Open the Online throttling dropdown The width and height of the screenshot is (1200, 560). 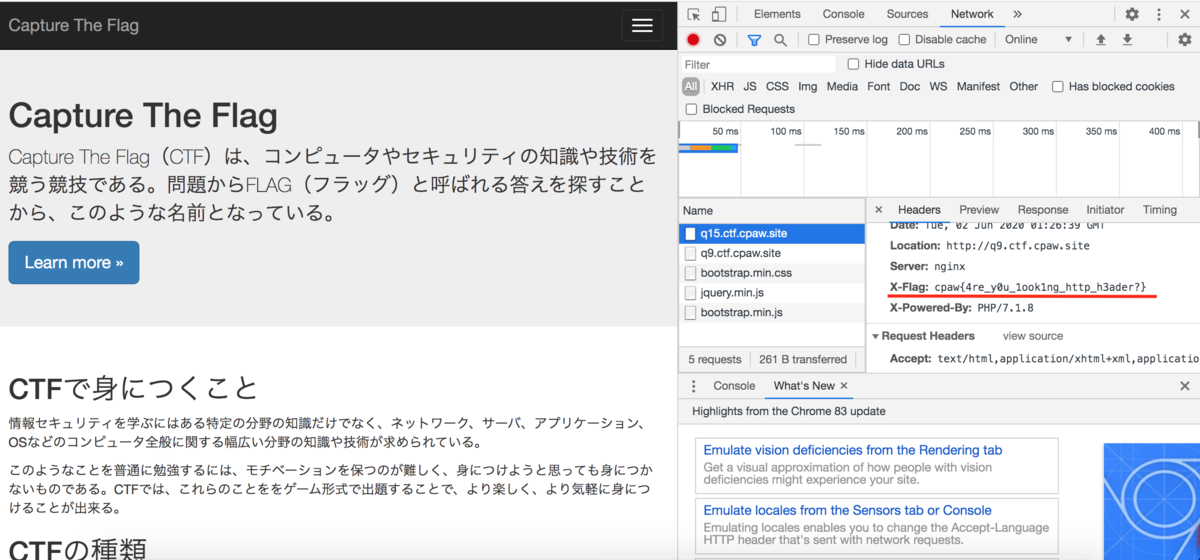(1038, 40)
